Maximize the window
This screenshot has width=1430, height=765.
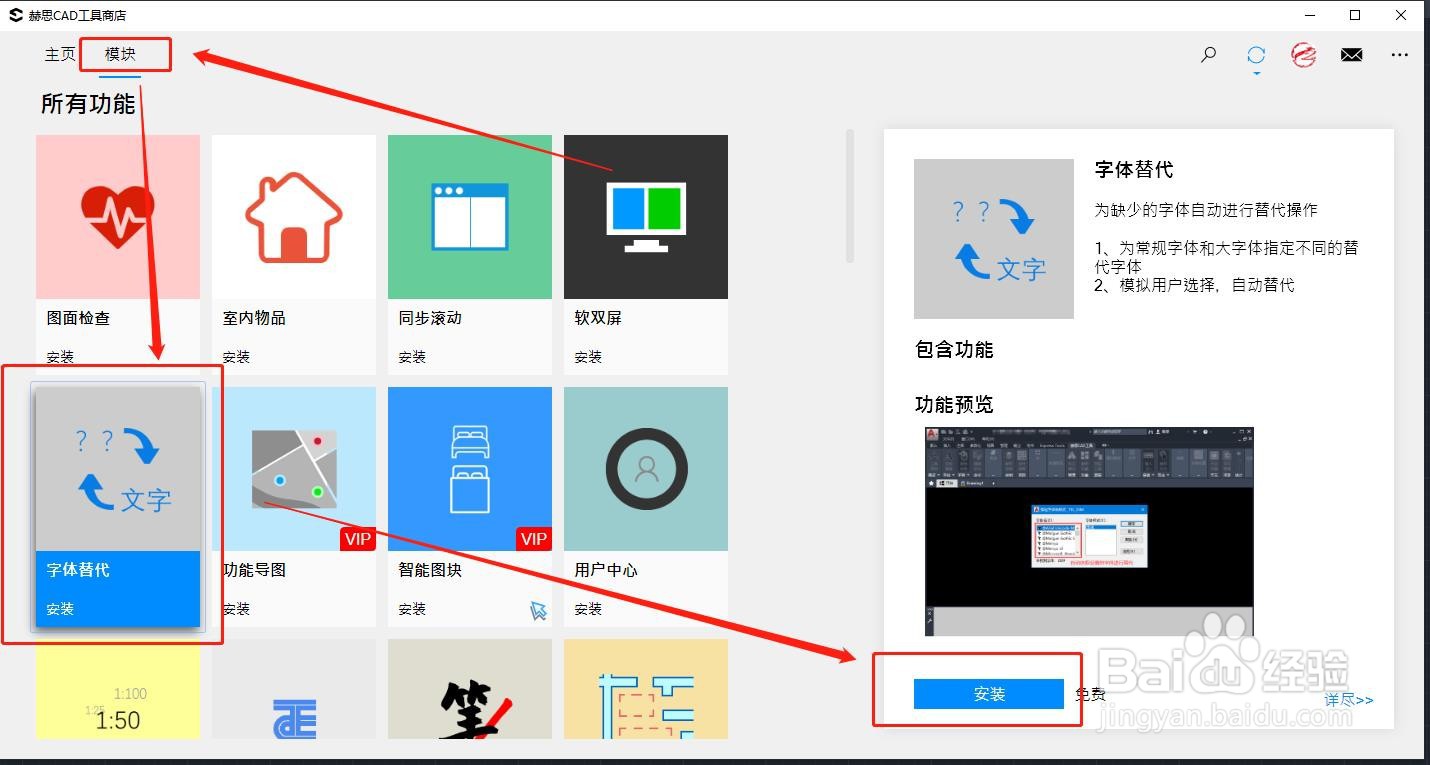(x=1355, y=15)
